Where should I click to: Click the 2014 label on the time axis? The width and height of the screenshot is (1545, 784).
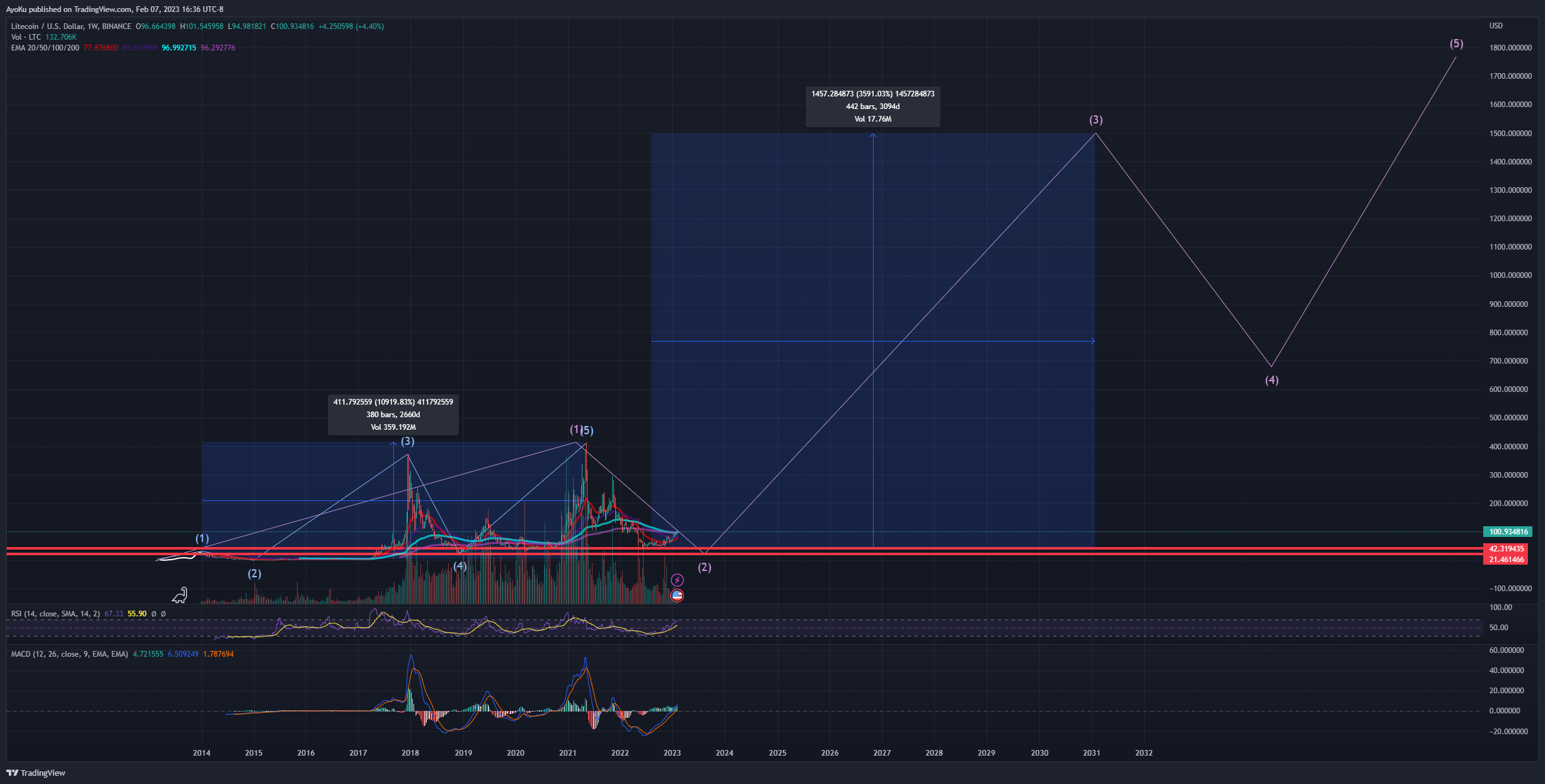pyautogui.click(x=202, y=753)
